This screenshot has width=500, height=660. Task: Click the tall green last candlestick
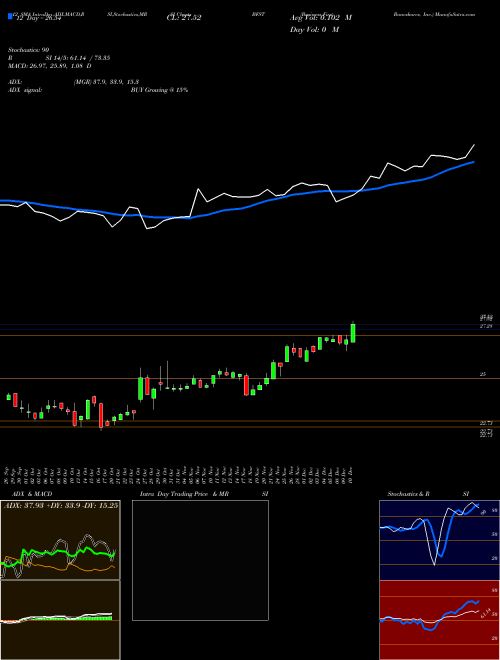(353, 333)
